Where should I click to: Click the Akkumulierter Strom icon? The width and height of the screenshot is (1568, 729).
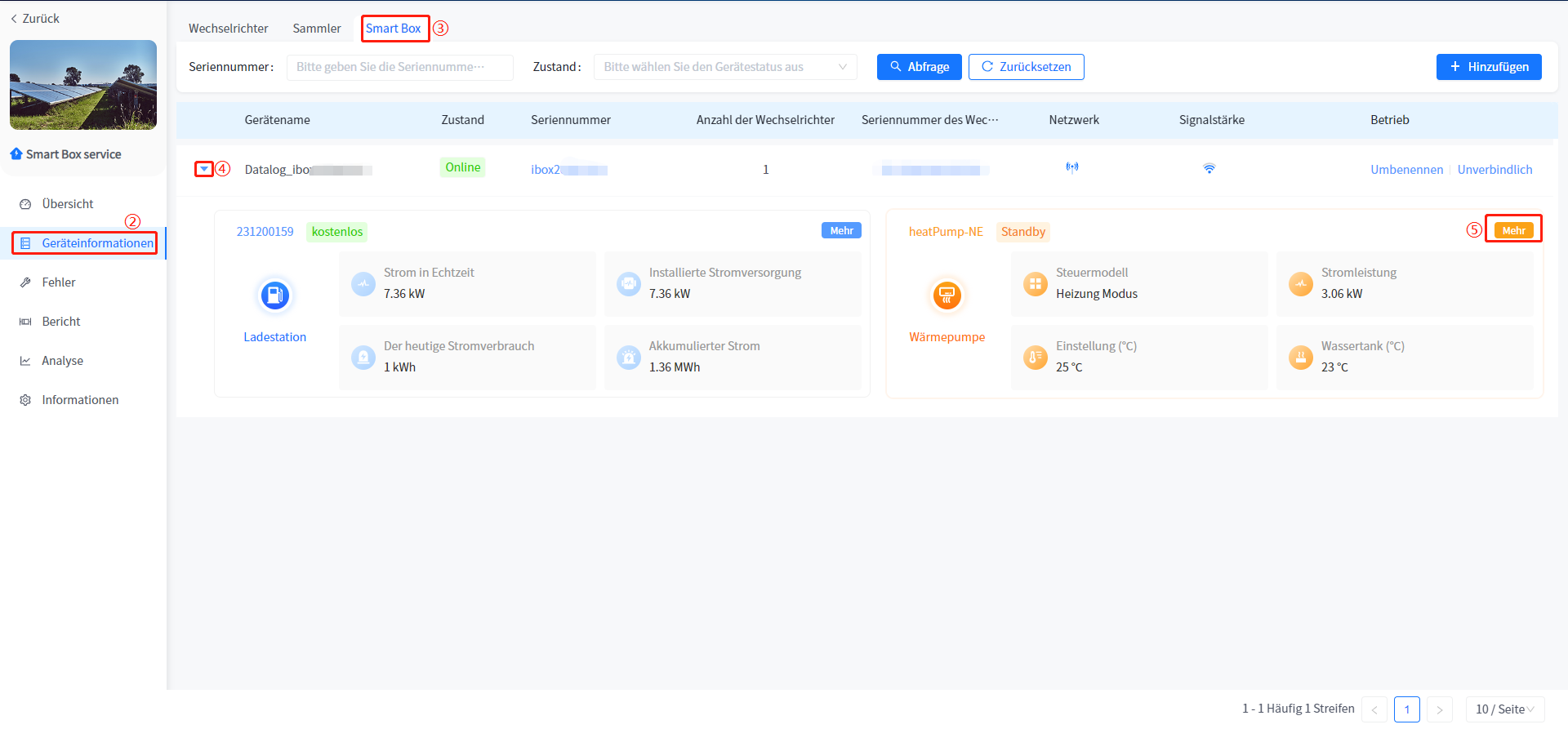(x=629, y=358)
